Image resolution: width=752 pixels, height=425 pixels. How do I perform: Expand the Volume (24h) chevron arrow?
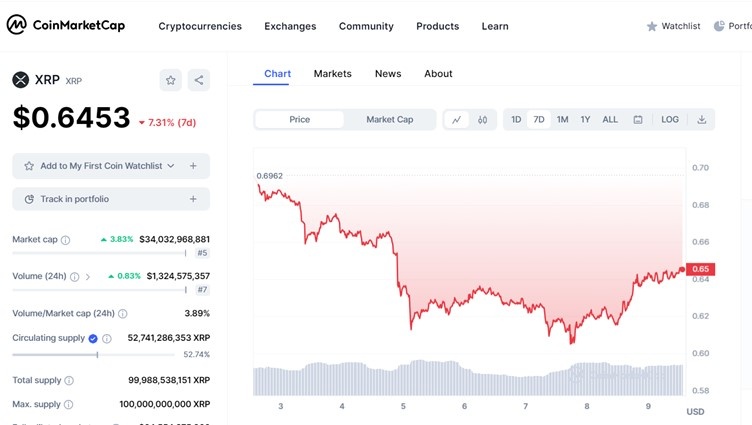coord(88,276)
